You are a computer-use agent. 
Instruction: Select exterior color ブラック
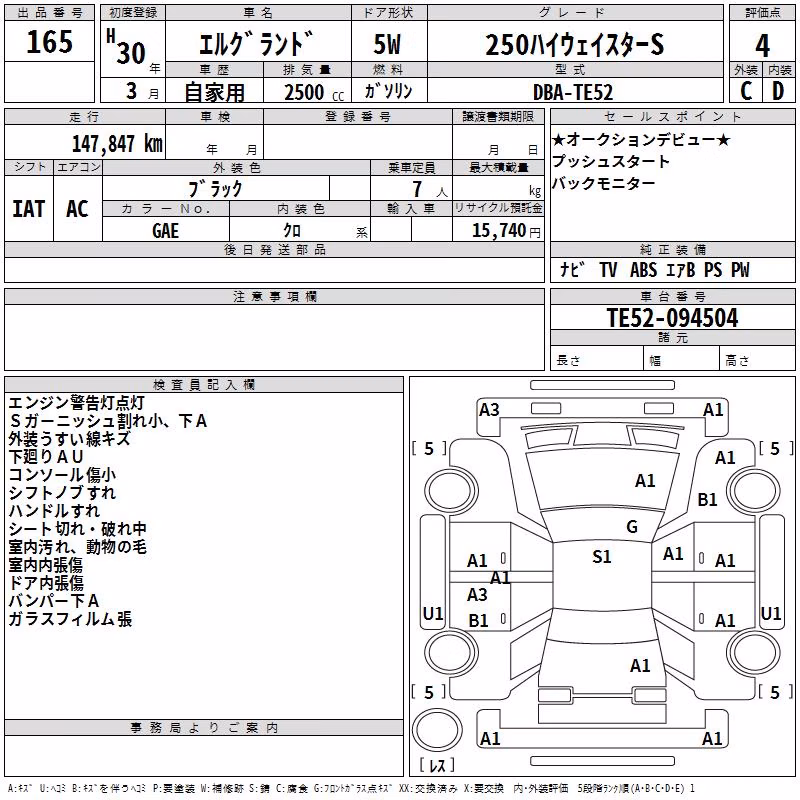pos(215,189)
